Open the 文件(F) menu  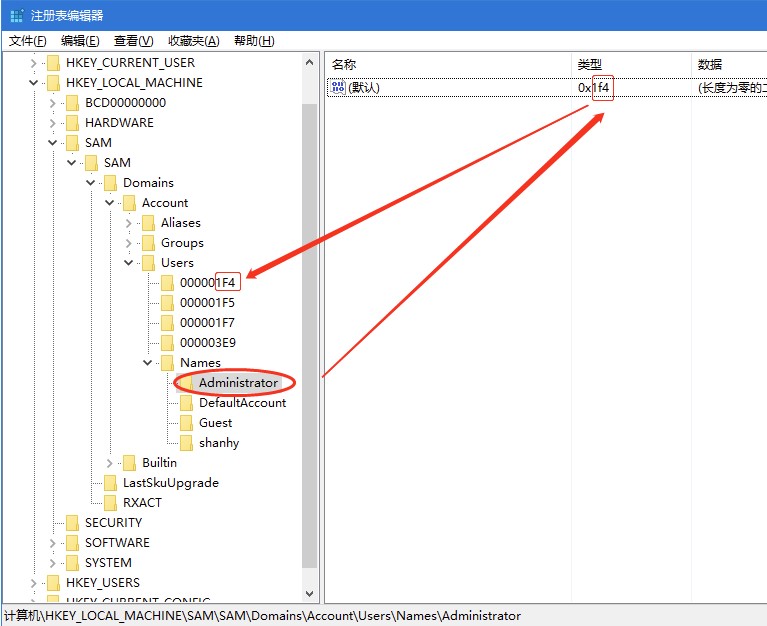click(27, 41)
